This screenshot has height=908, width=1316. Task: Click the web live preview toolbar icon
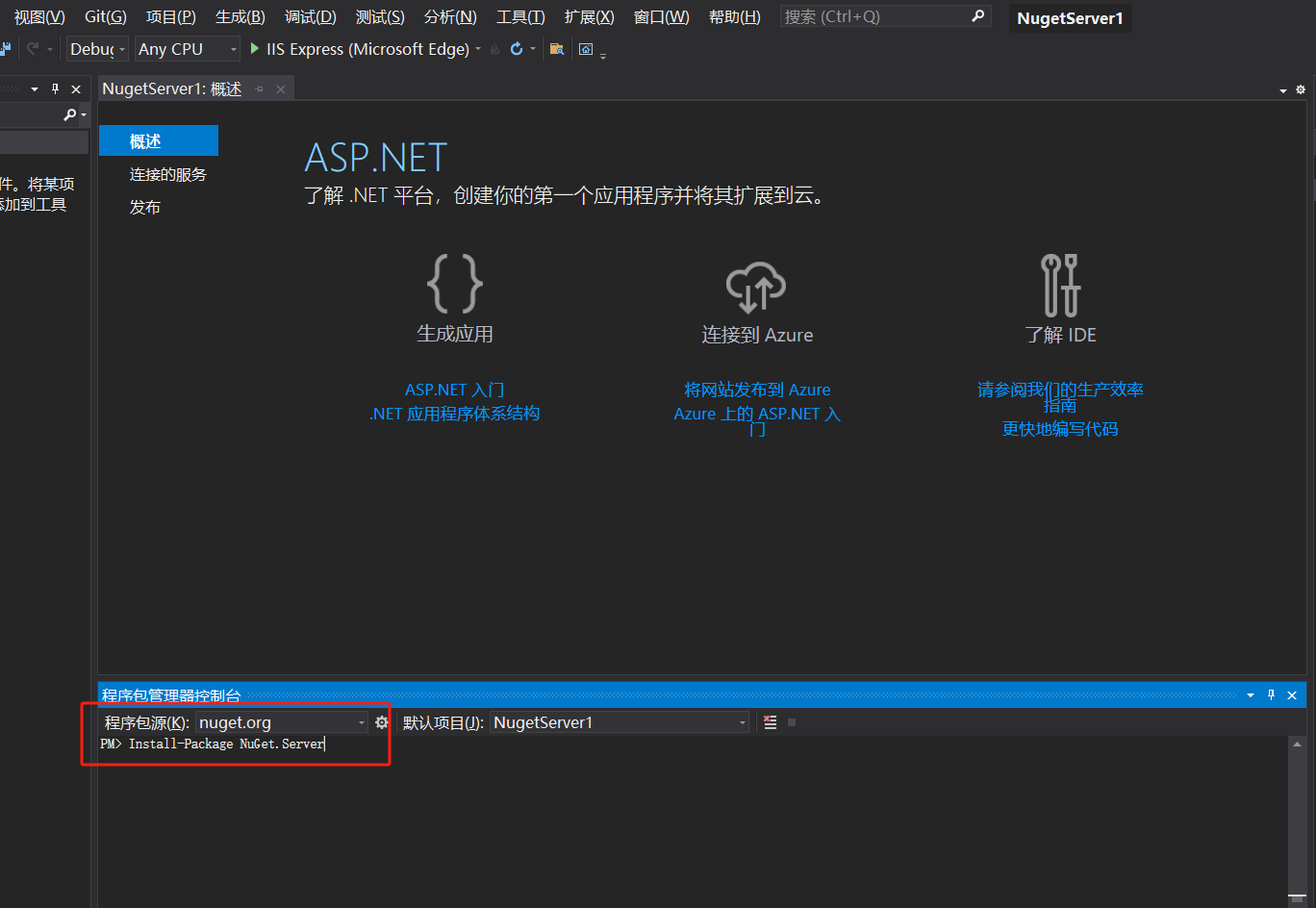(x=586, y=49)
